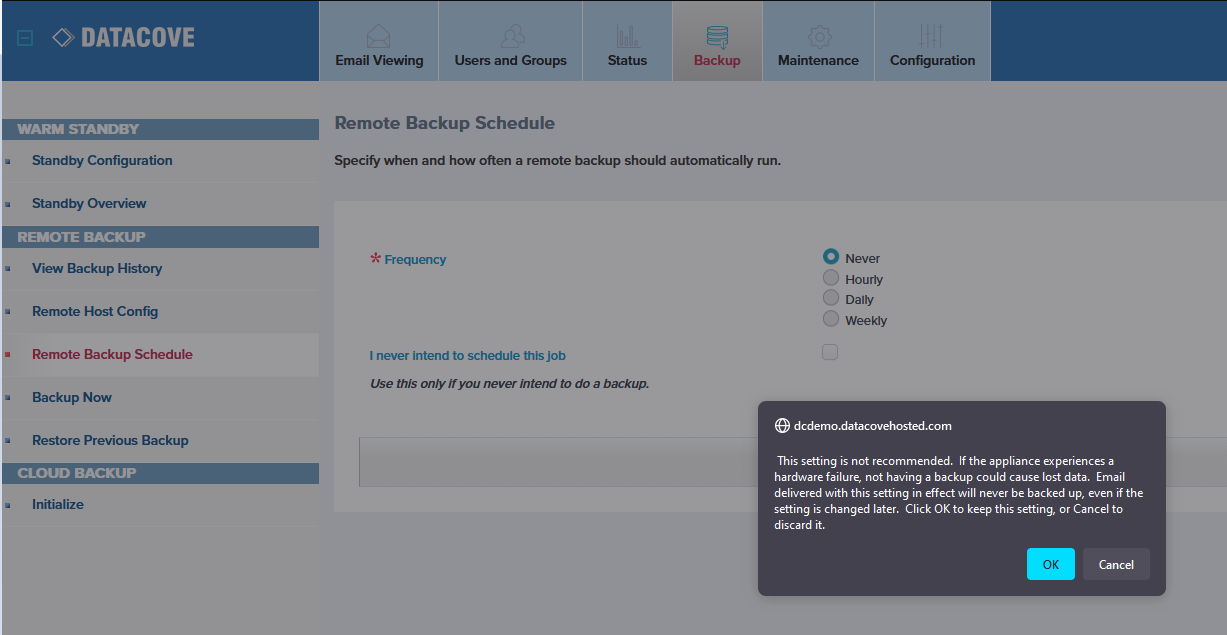Open Standby Configuration in sidebar

pyautogui.click(x=102, y=160)
